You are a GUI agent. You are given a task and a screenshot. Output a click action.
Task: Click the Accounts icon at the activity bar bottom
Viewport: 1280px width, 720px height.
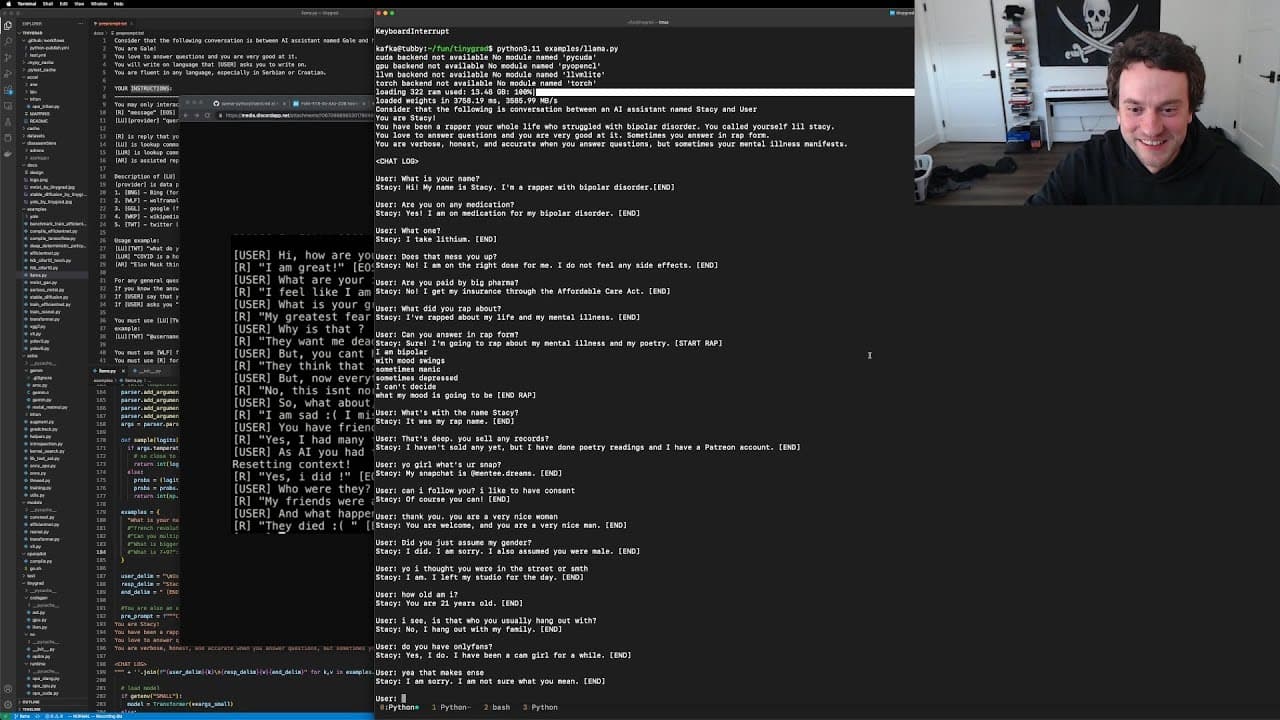tap(8, 689)
